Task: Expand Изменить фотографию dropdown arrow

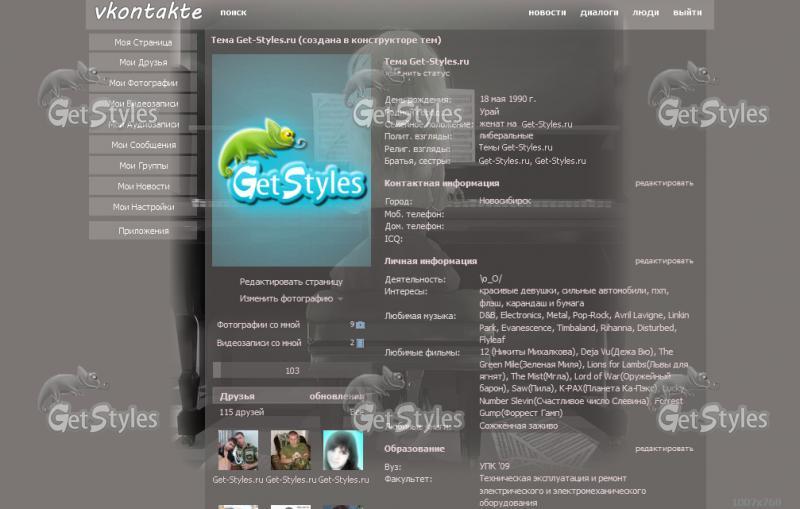Action: [x=340, y=299]
